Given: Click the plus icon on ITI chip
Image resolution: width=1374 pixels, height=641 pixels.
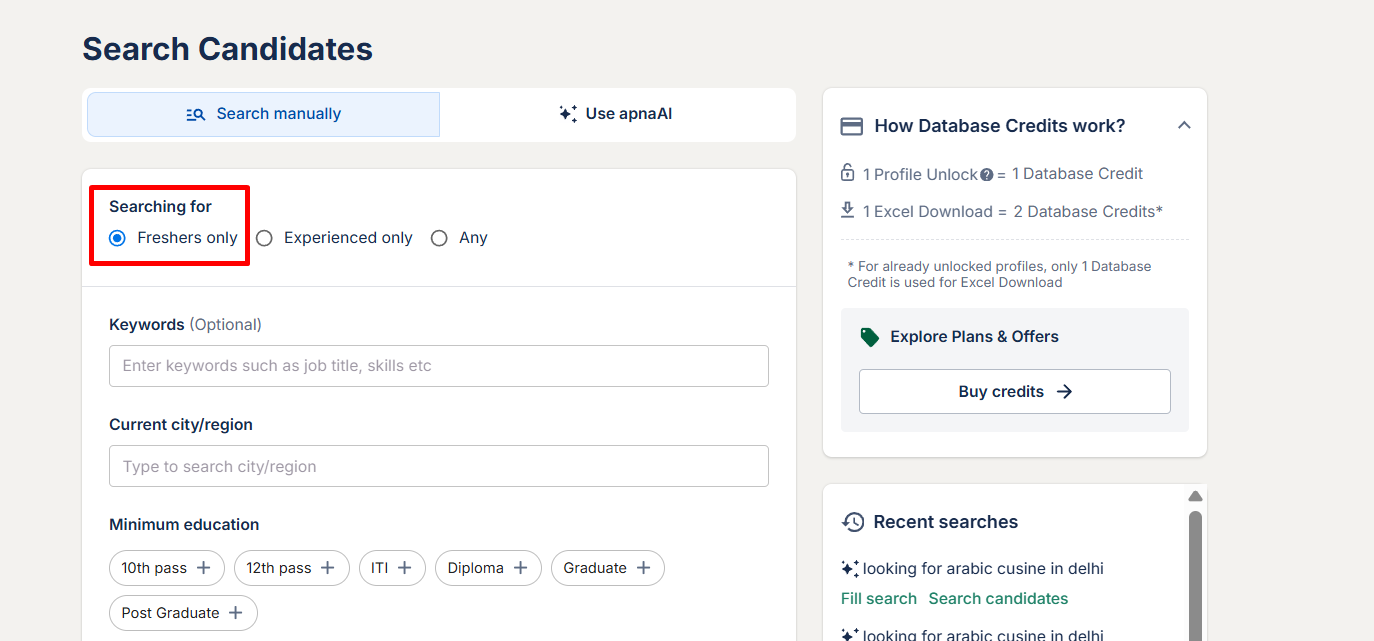Looking at the screenshot, I should (405, 568).
